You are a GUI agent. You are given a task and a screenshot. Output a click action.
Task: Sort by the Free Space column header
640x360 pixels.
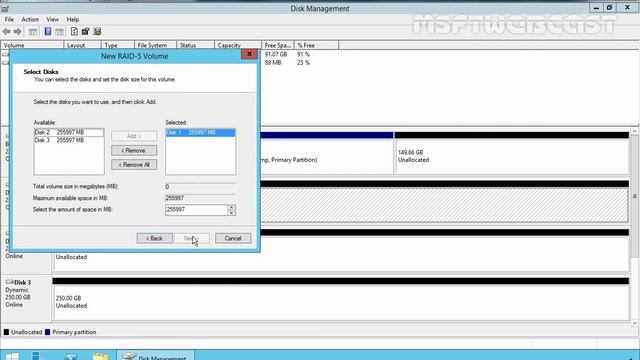tap(278, 45)
